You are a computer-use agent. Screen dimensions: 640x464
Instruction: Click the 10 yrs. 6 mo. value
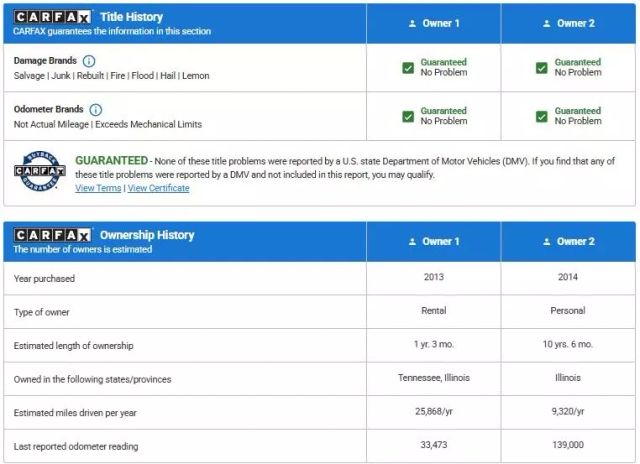pos(568,344)
